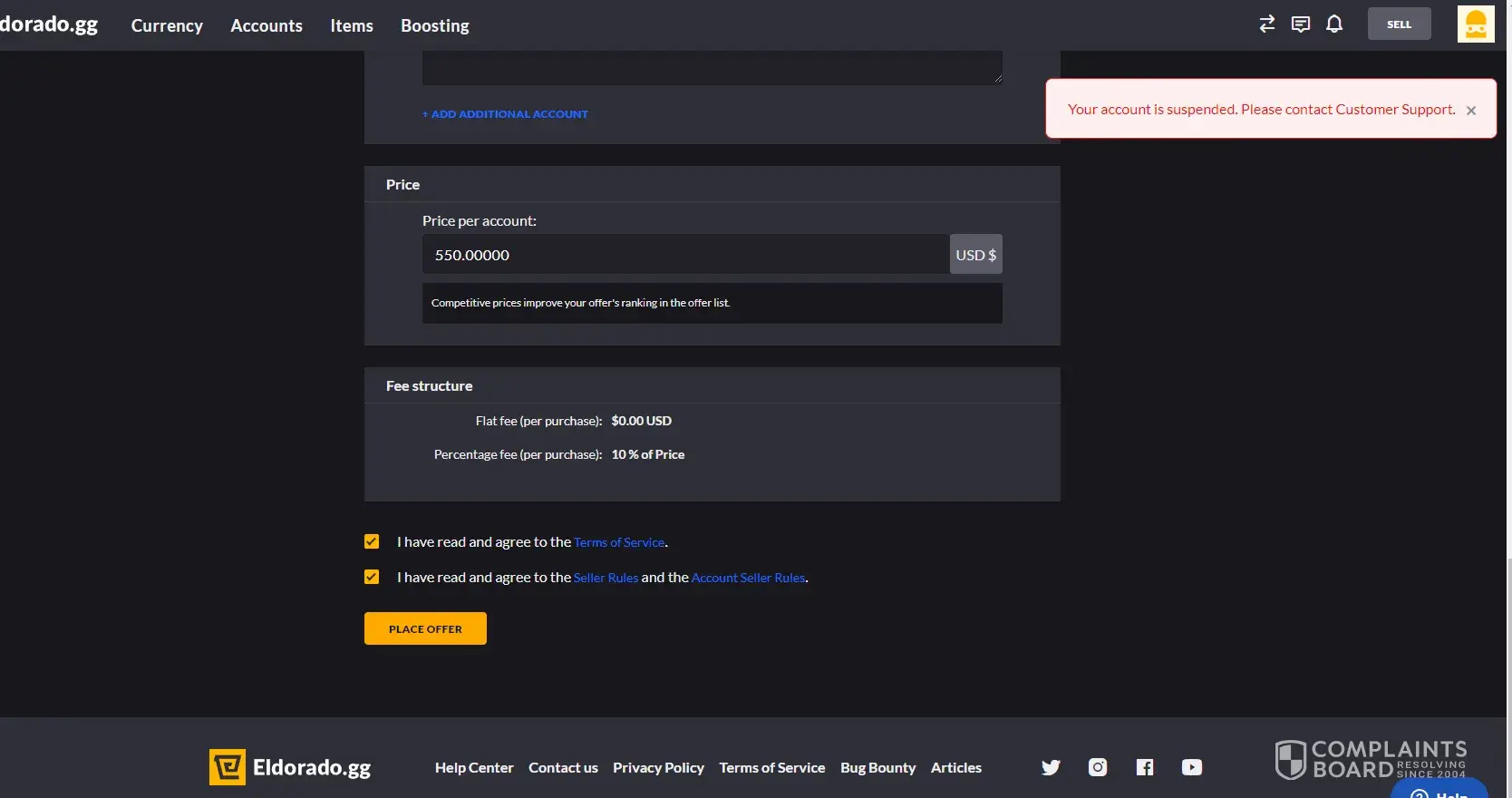The image size is (1512, 798).
Task: Open the Account Seller Rules link
Action: coord(748,578)
